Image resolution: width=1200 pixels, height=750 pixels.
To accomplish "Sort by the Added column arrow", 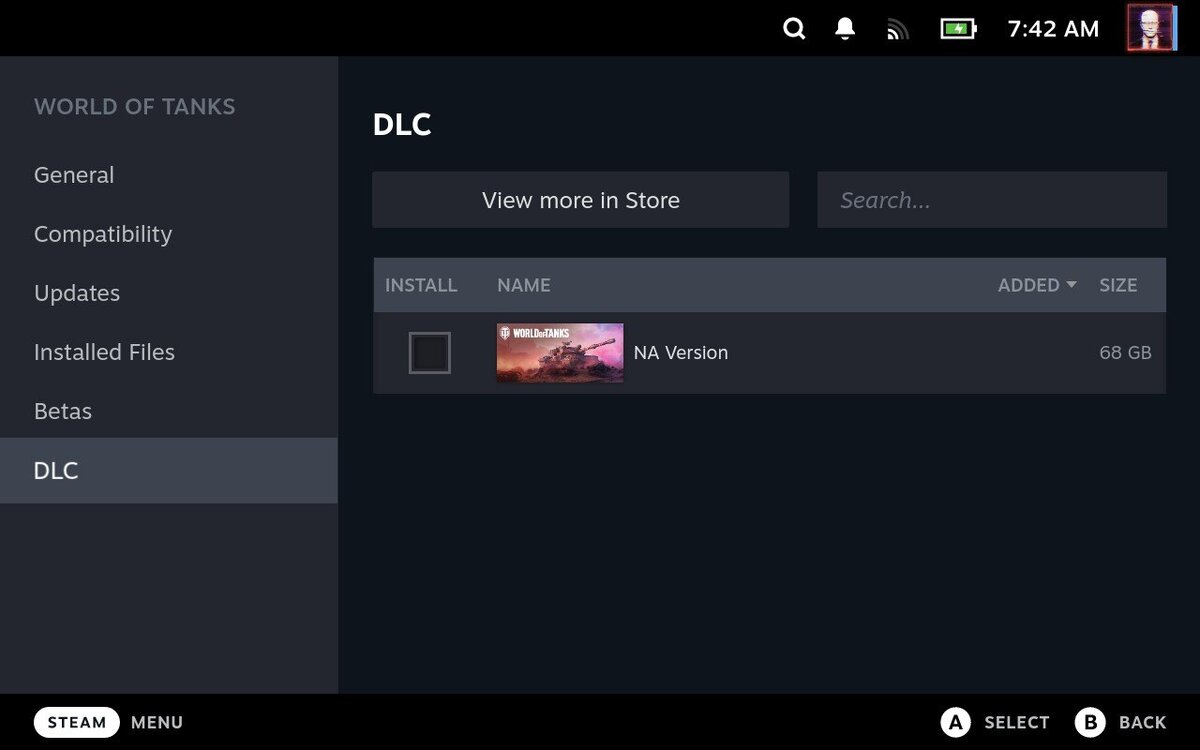I will coord(1072,285).
